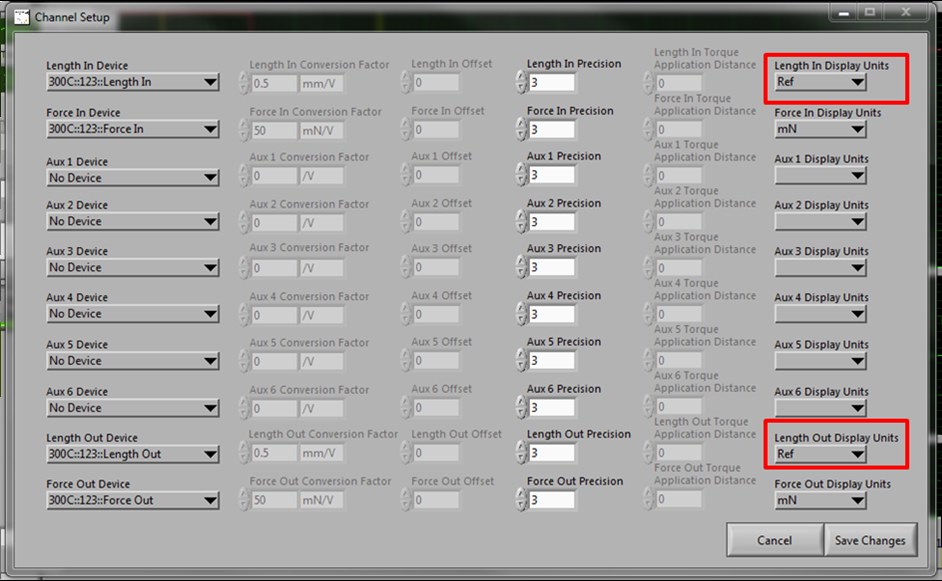Click the Length Out Conversion Factor field
The width and height of the screenshot is (942, 581).
coord(274,452)
